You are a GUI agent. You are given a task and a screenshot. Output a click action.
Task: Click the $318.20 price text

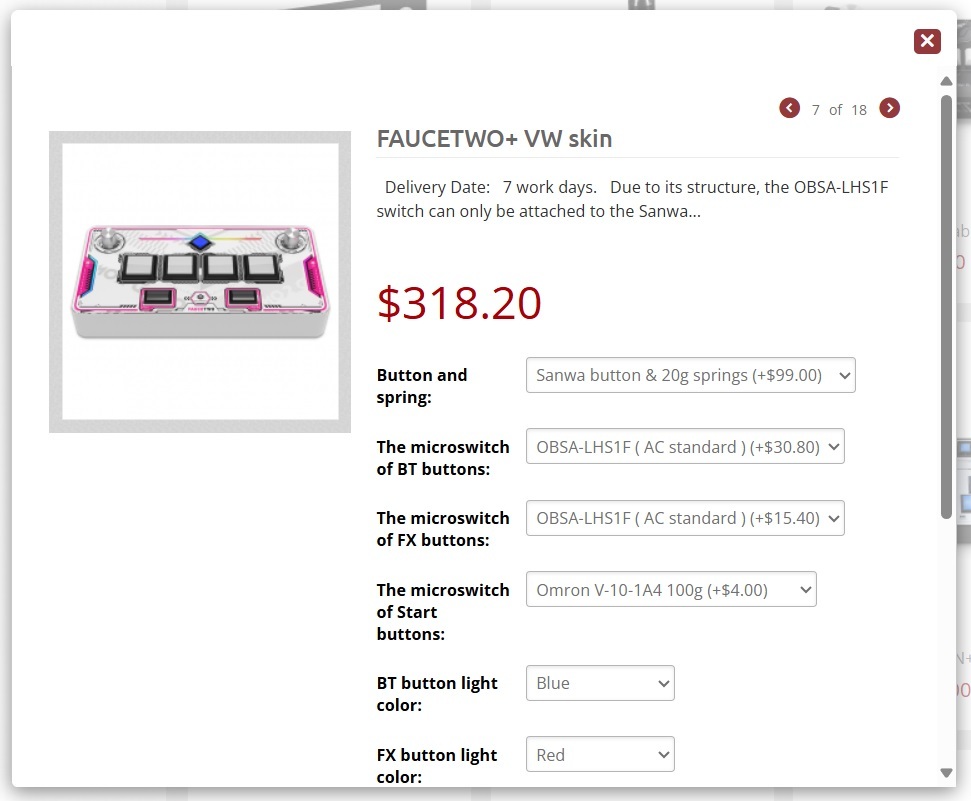[459, 303]
